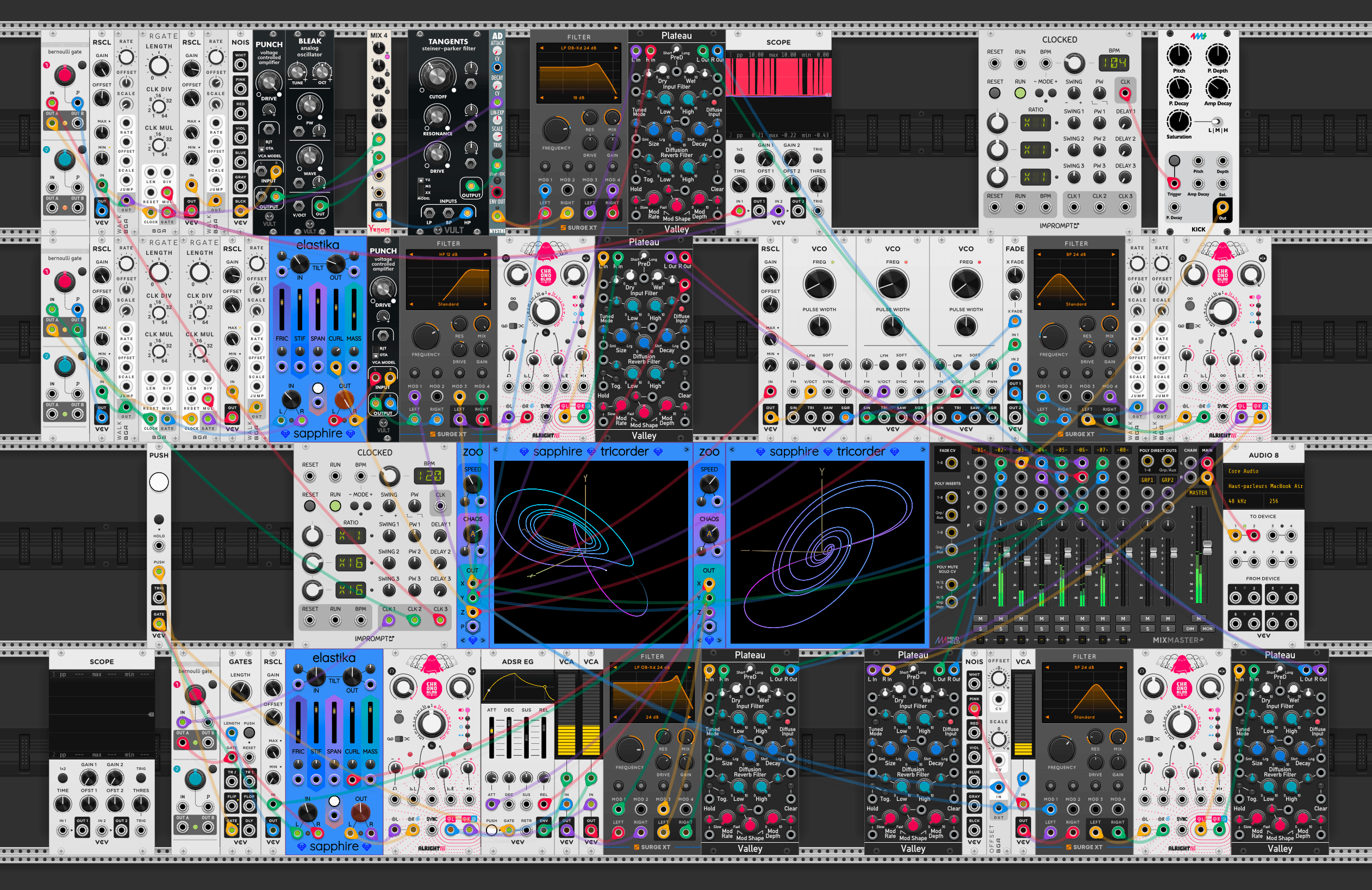1372x890 pixels.
Task: Click the HOLD button on the PUSH module
Action: (159, 519)
